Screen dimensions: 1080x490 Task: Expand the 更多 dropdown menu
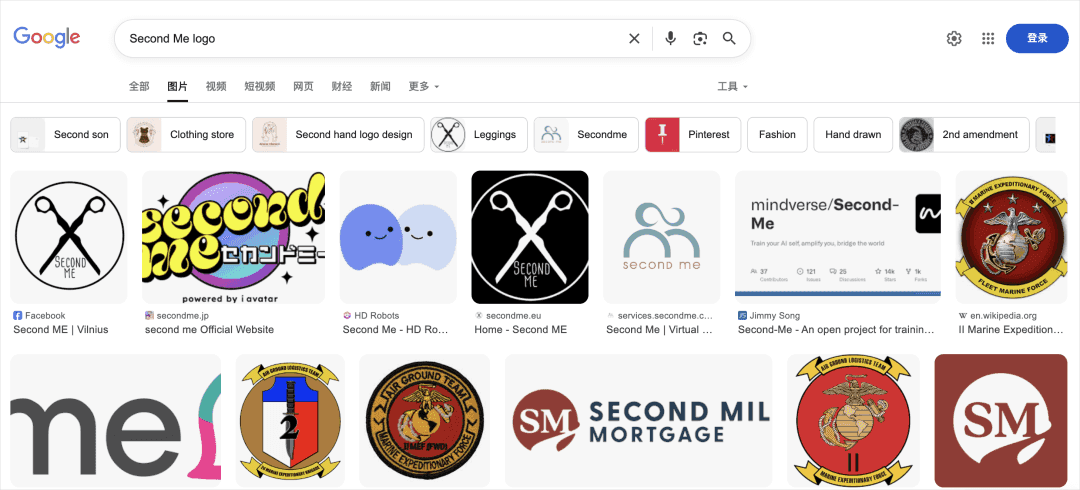pyautogui.click(x=424, y=87)
